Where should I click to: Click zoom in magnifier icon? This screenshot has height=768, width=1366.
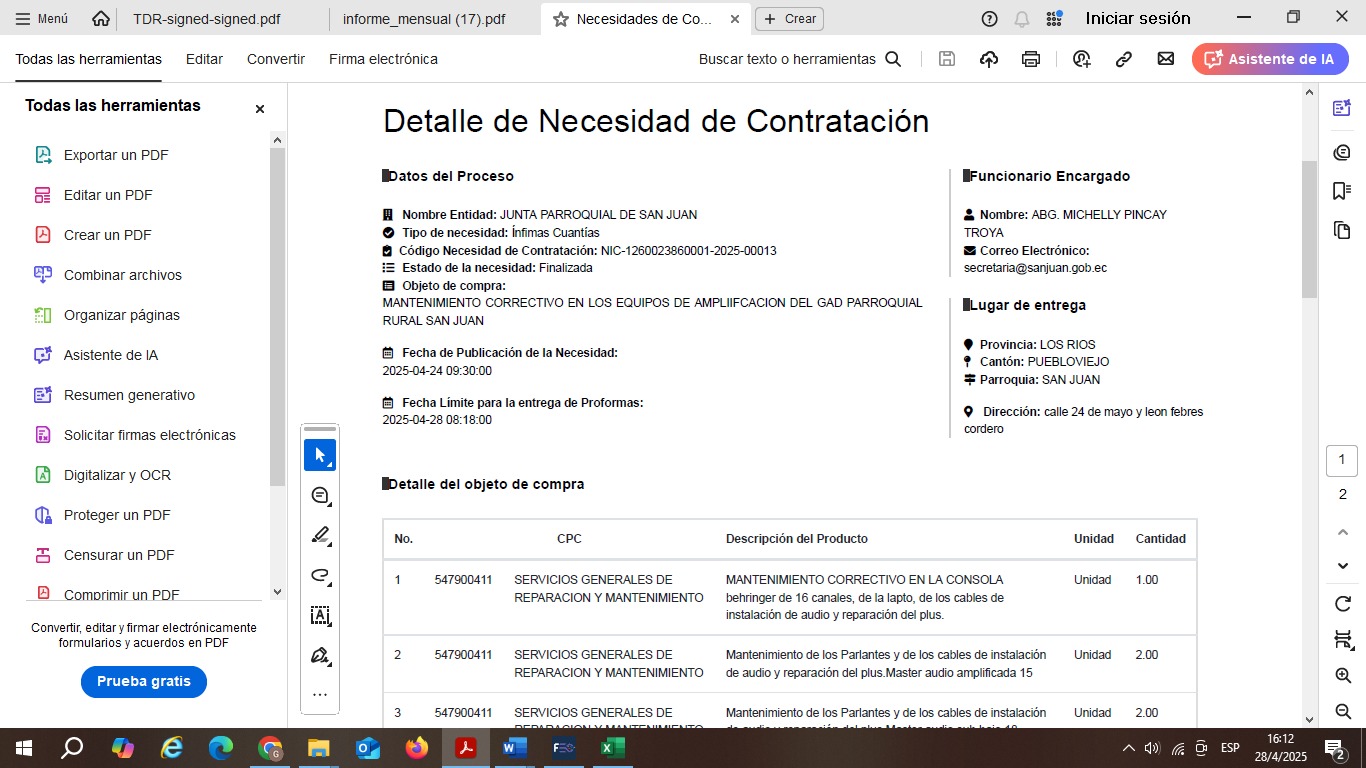[1343, 676]
